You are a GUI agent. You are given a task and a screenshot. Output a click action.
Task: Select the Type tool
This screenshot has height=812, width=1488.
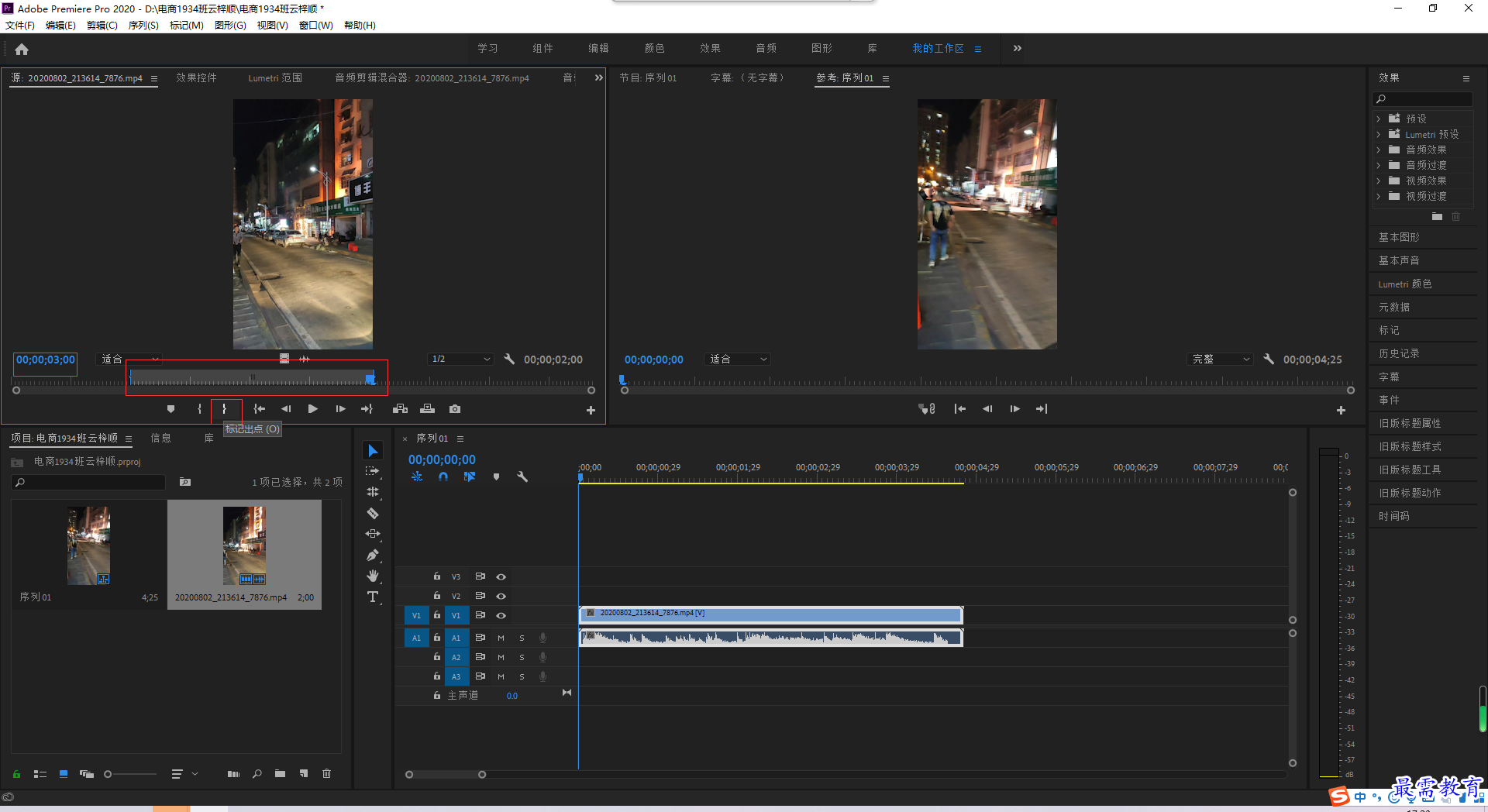tap(373, 597)
